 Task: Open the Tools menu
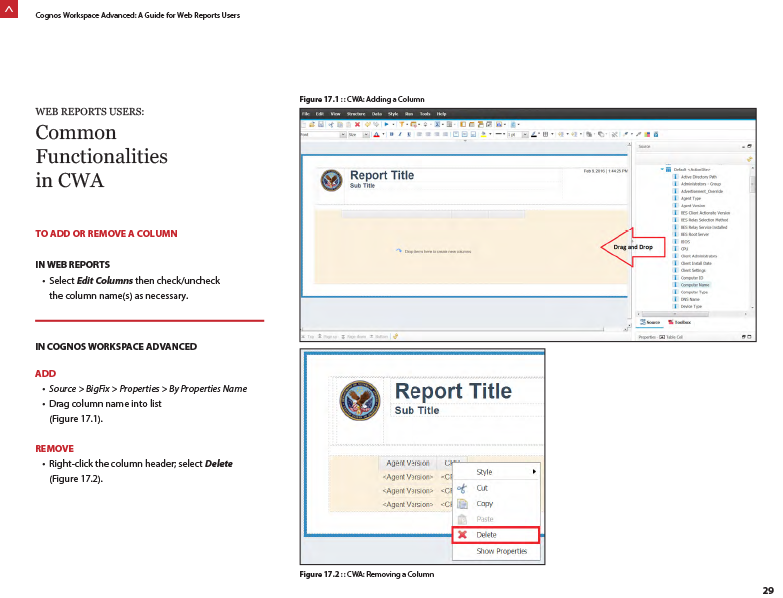[x=425, y=114]
